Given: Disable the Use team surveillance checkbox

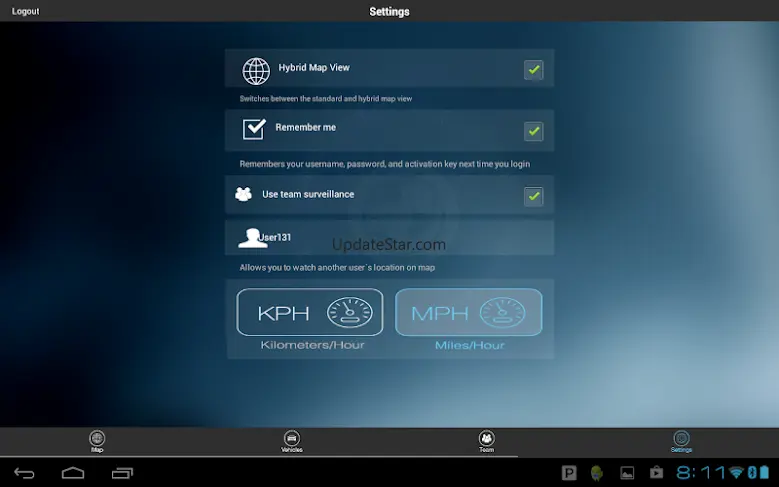Looking at the screenshot, I should tap(534, 196).
